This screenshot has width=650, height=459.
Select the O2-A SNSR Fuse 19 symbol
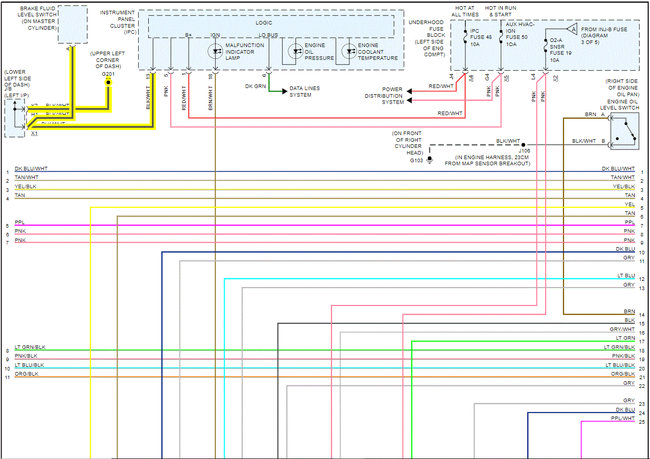545,46
